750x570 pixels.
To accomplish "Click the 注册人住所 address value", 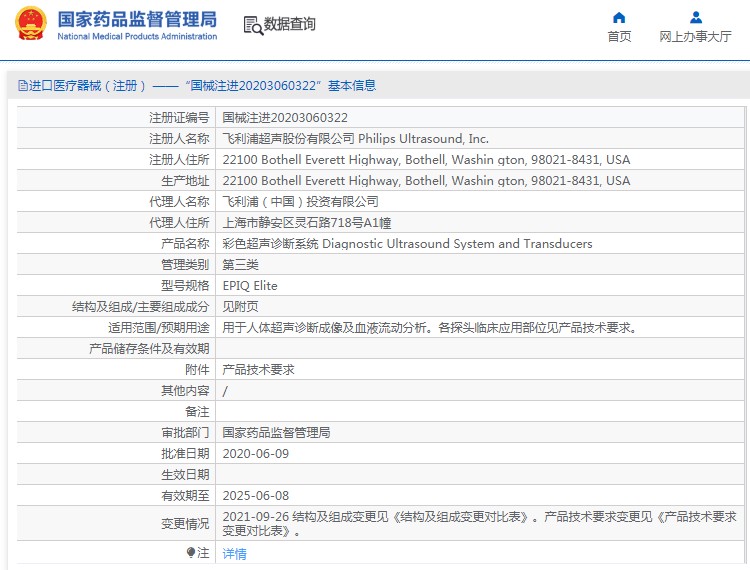I will (x=426, y=160).
